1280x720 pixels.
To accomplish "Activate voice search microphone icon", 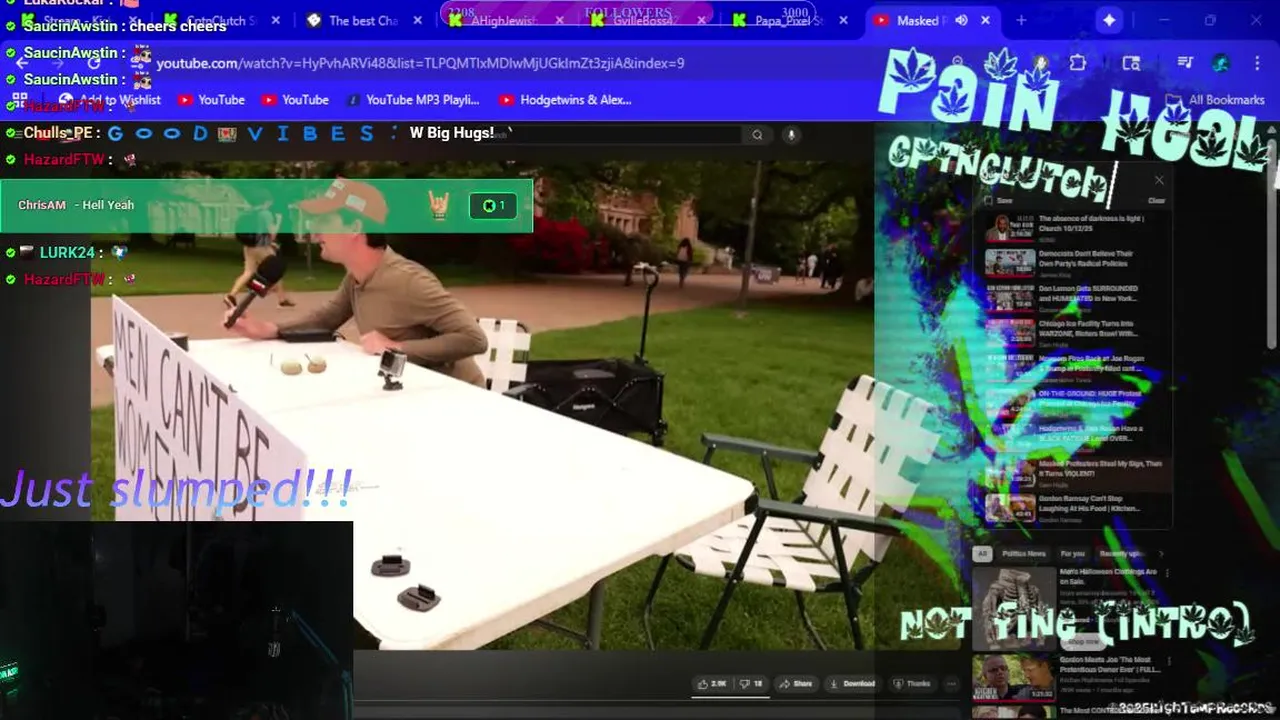I will click(790, 135).
